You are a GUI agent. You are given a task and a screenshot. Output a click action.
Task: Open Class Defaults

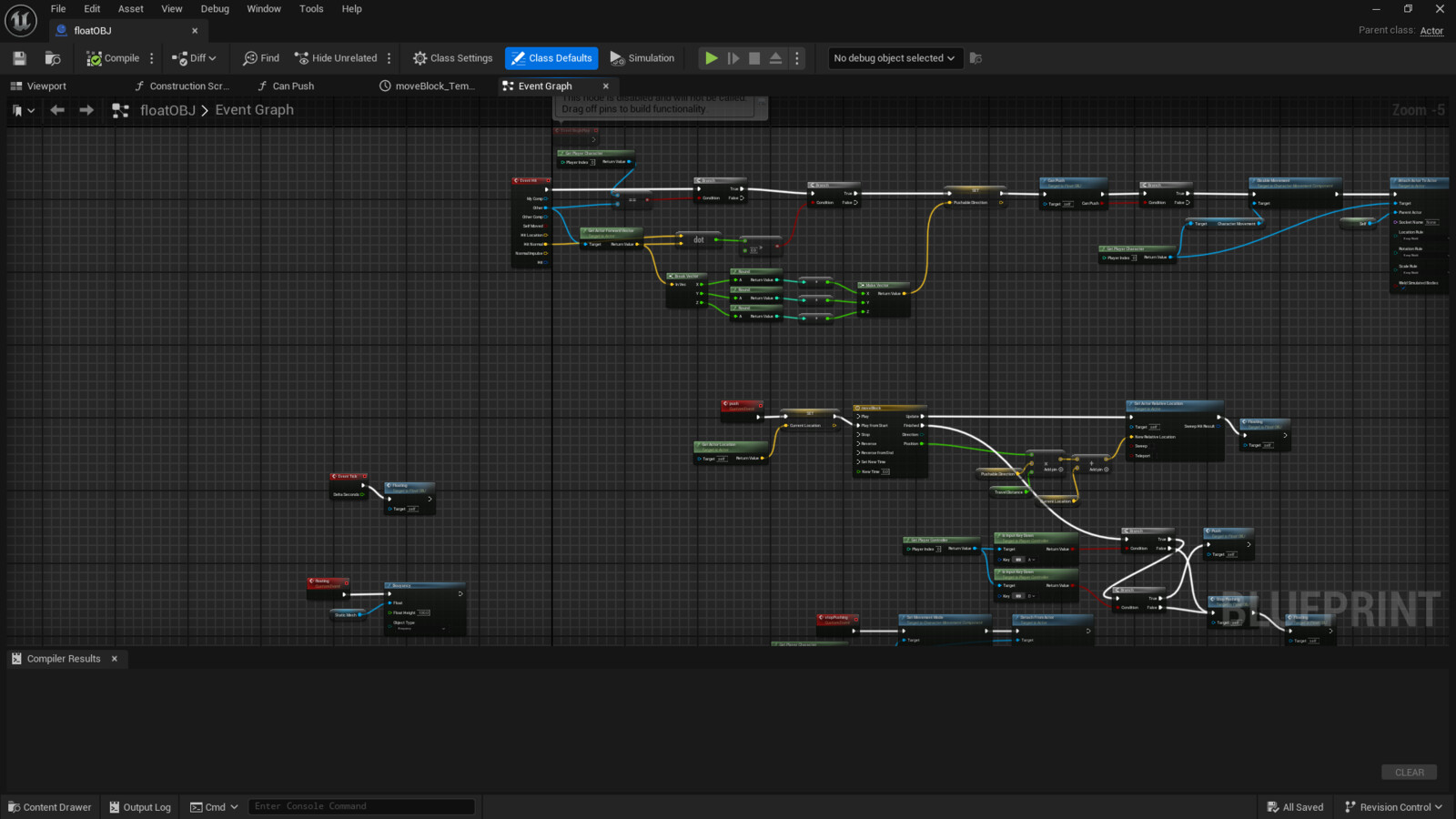[551, 58]
